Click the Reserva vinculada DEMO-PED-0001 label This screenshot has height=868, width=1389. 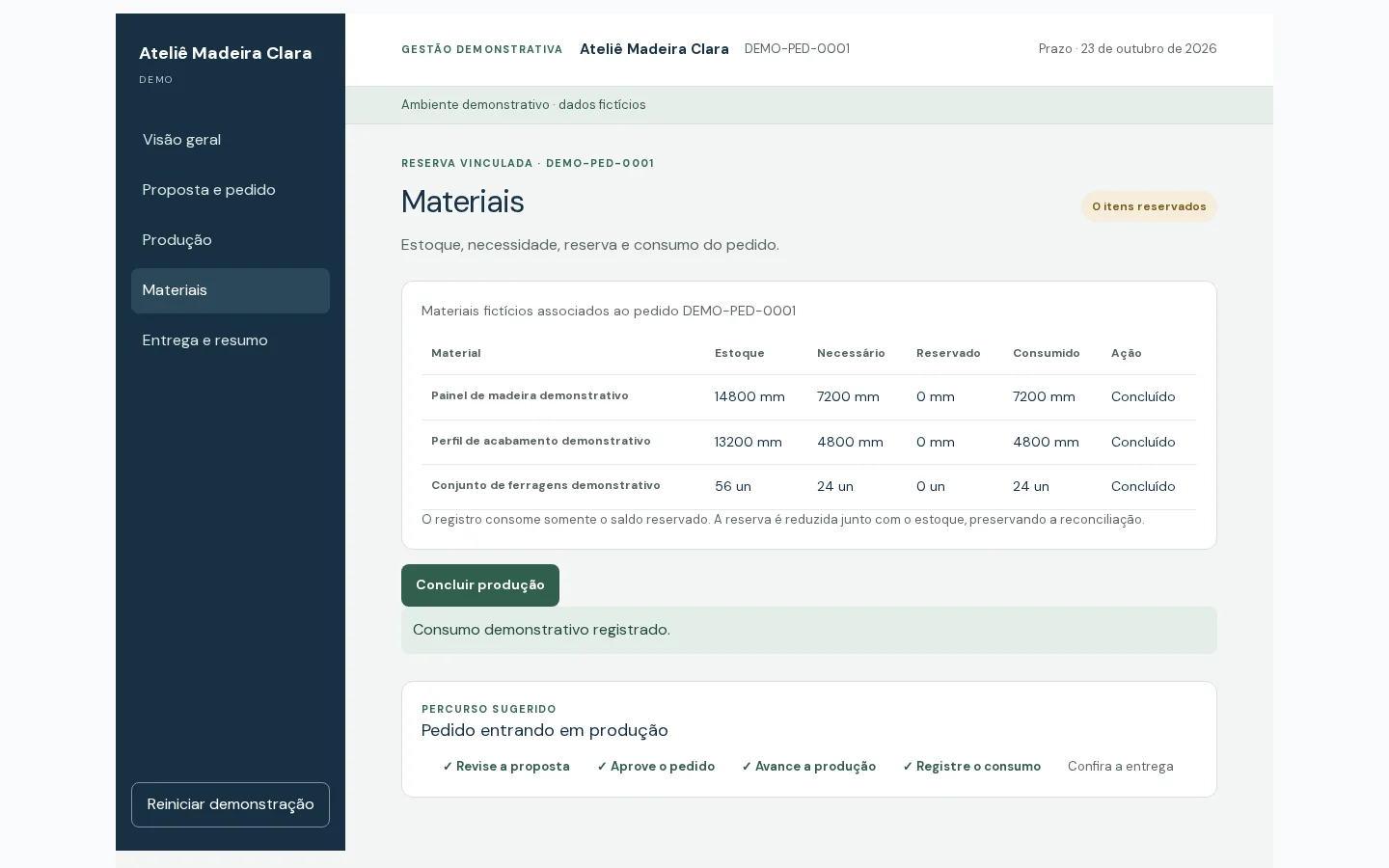(x=528, y=164)
